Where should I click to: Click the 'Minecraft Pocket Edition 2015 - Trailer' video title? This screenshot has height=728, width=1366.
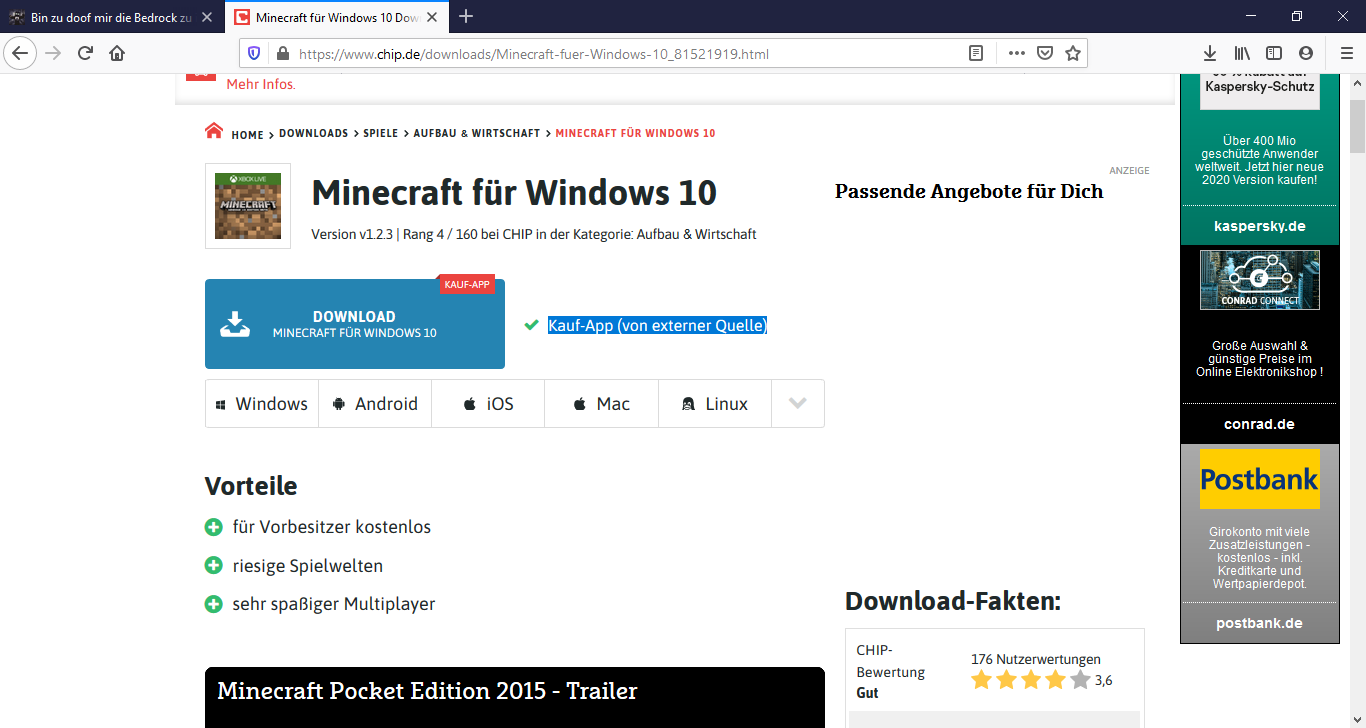click(427, 691)
